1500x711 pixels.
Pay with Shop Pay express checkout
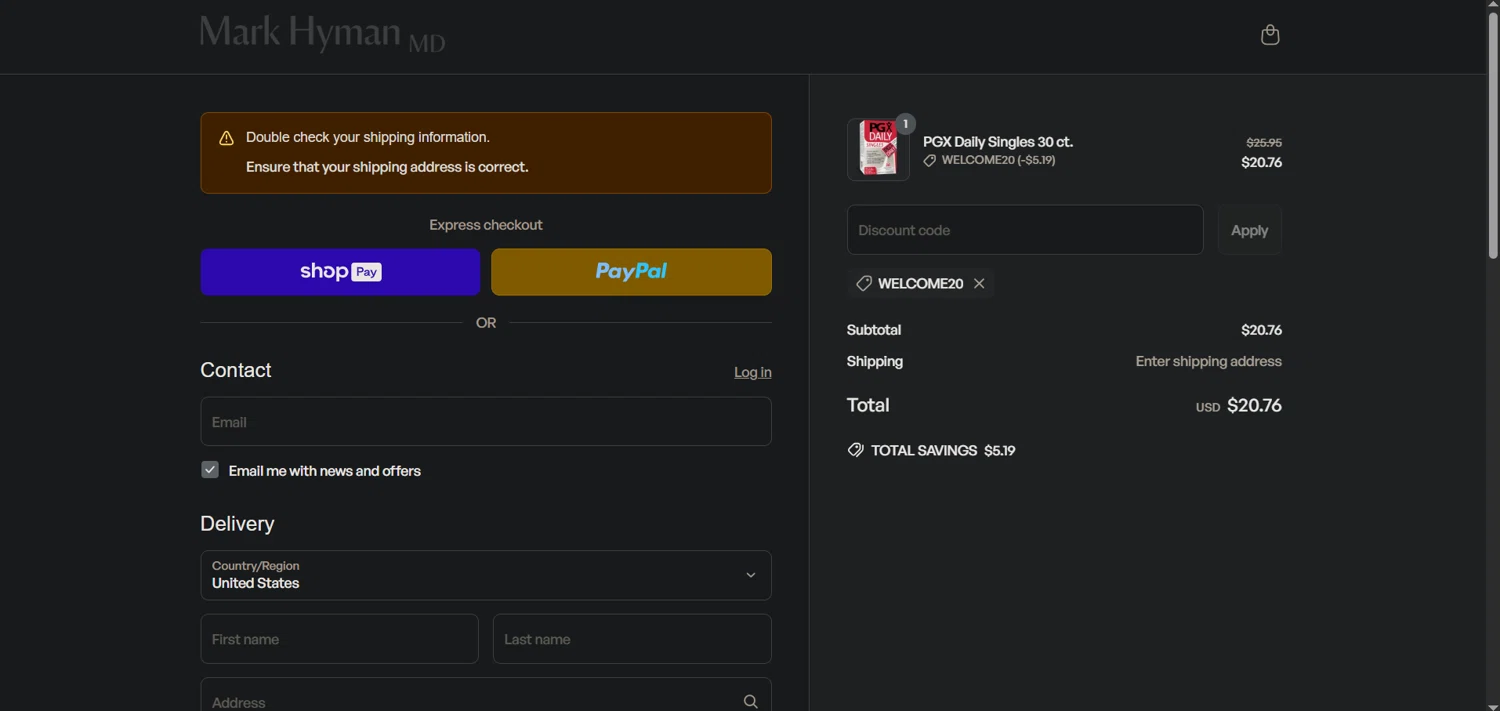pos(340,272)
